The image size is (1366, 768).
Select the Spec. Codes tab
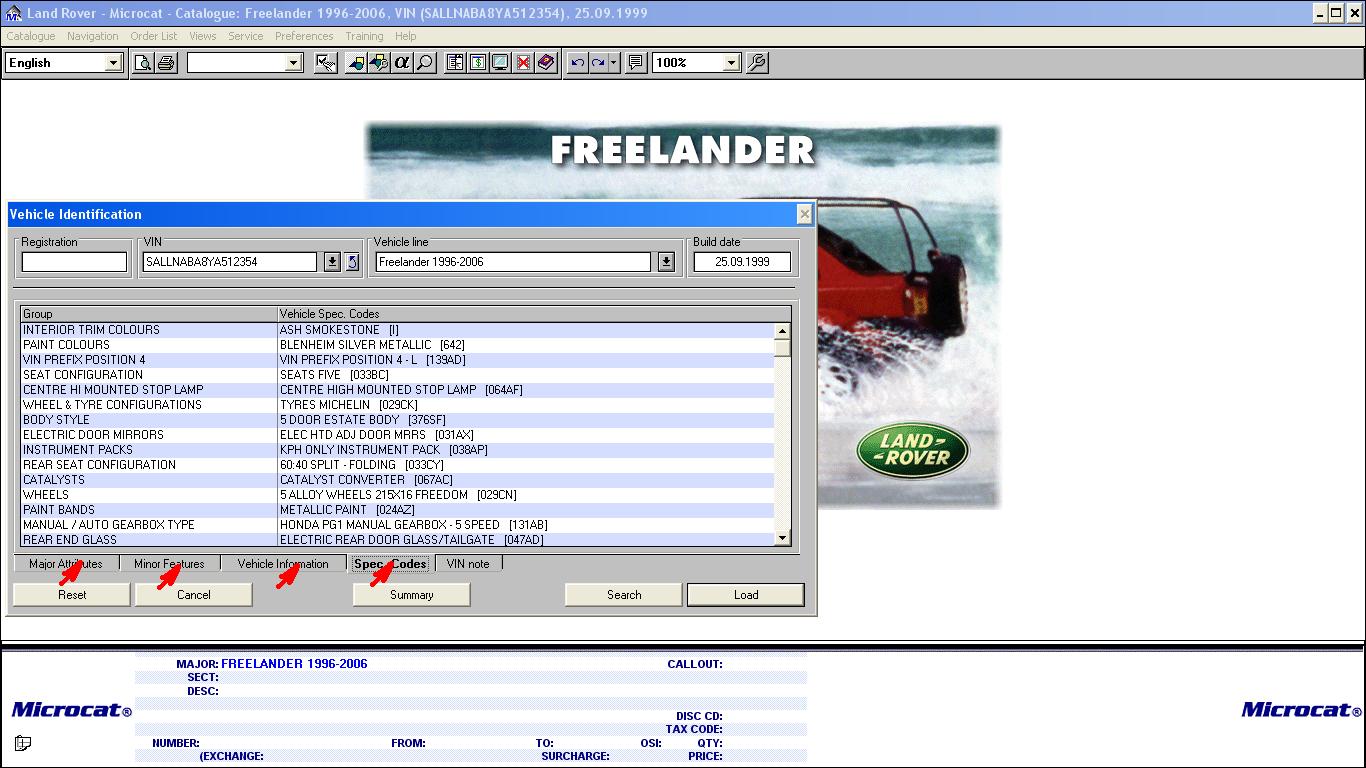pos(390,564)
